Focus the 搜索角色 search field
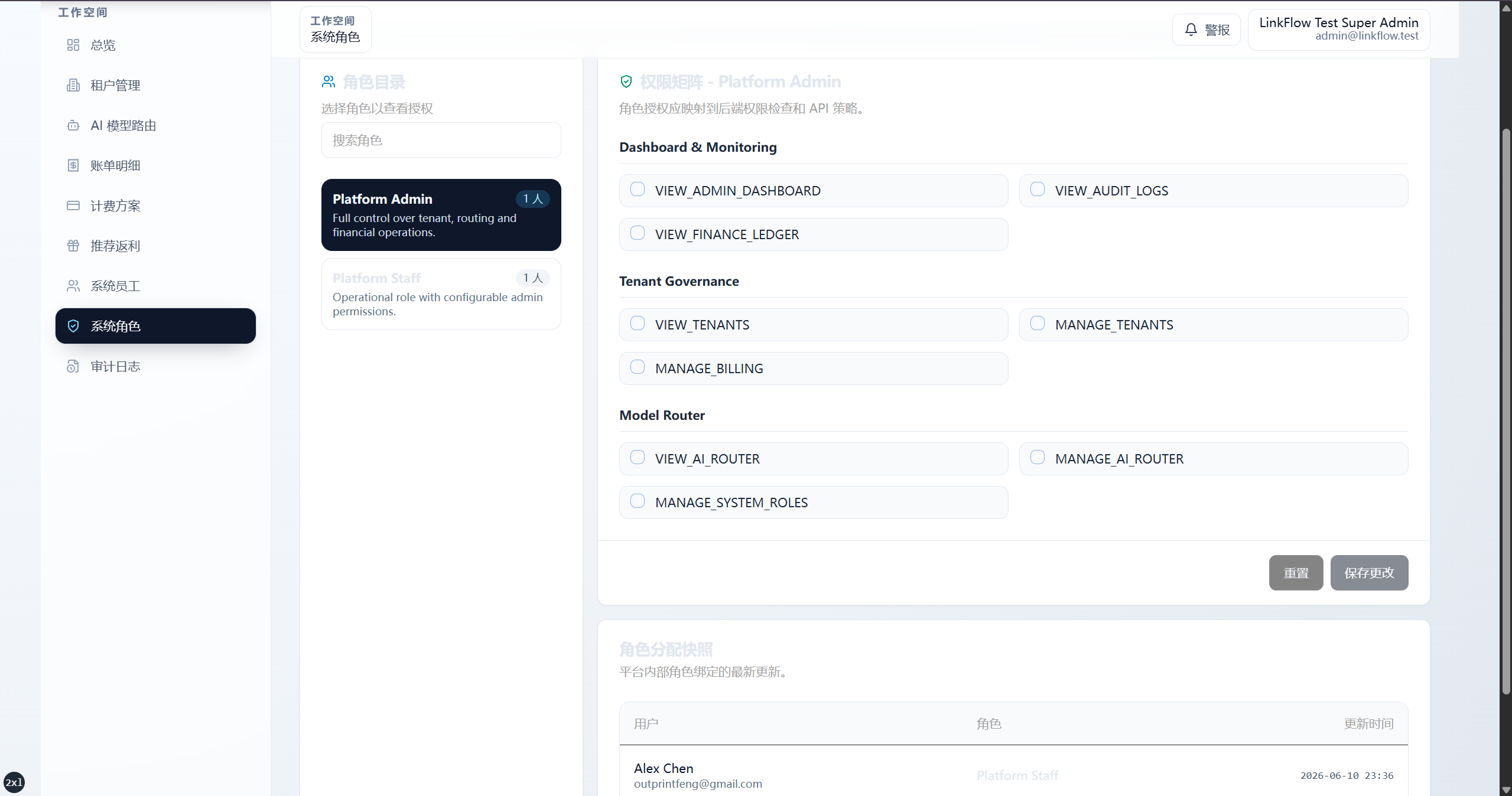The height and width of the screenshot is (796, 1512). 441,140
